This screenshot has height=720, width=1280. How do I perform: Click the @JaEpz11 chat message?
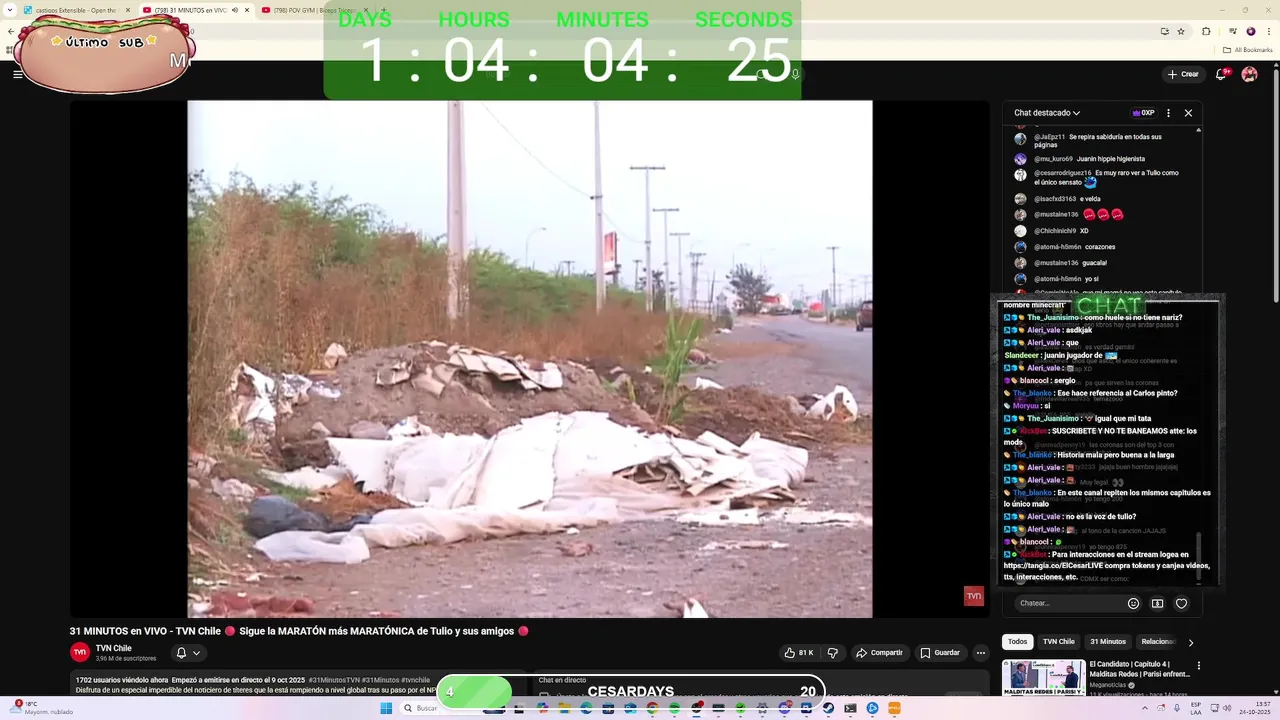1090,140
